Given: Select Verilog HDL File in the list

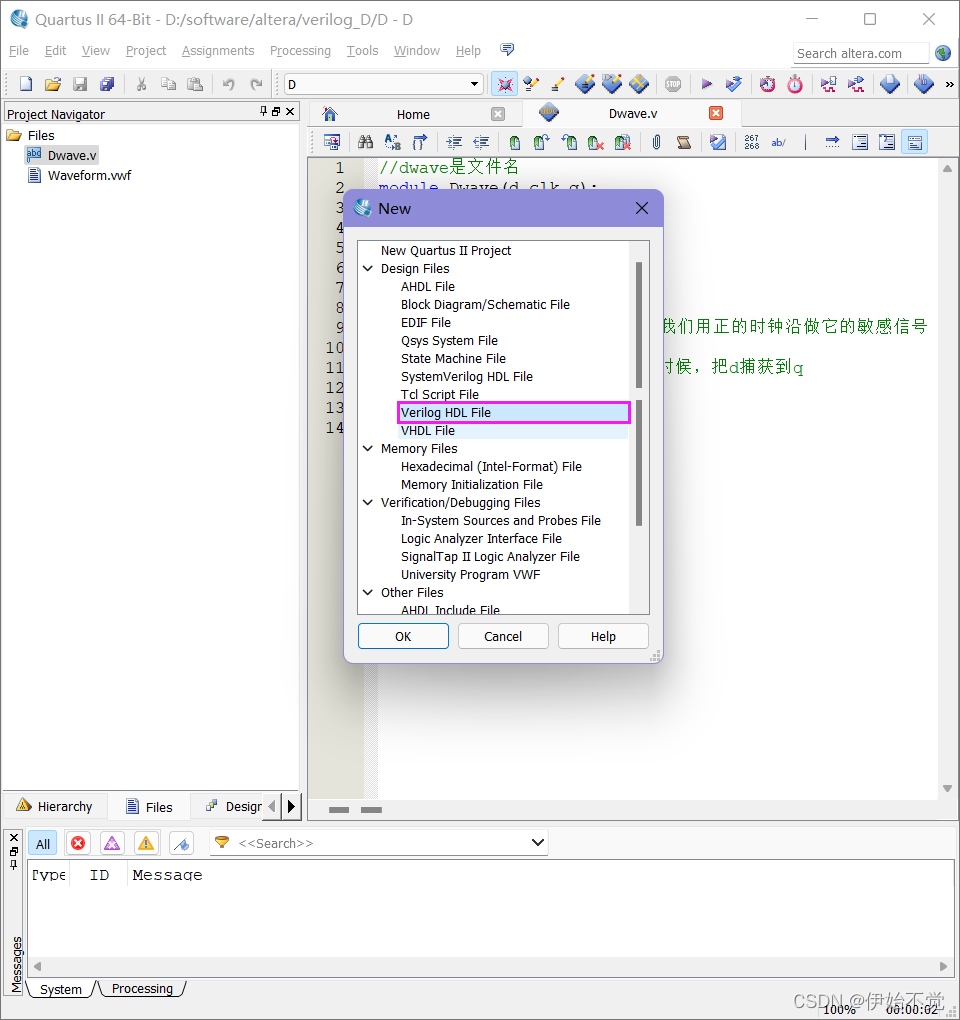Looking at the screenshot, I should [x=514, y=412].
